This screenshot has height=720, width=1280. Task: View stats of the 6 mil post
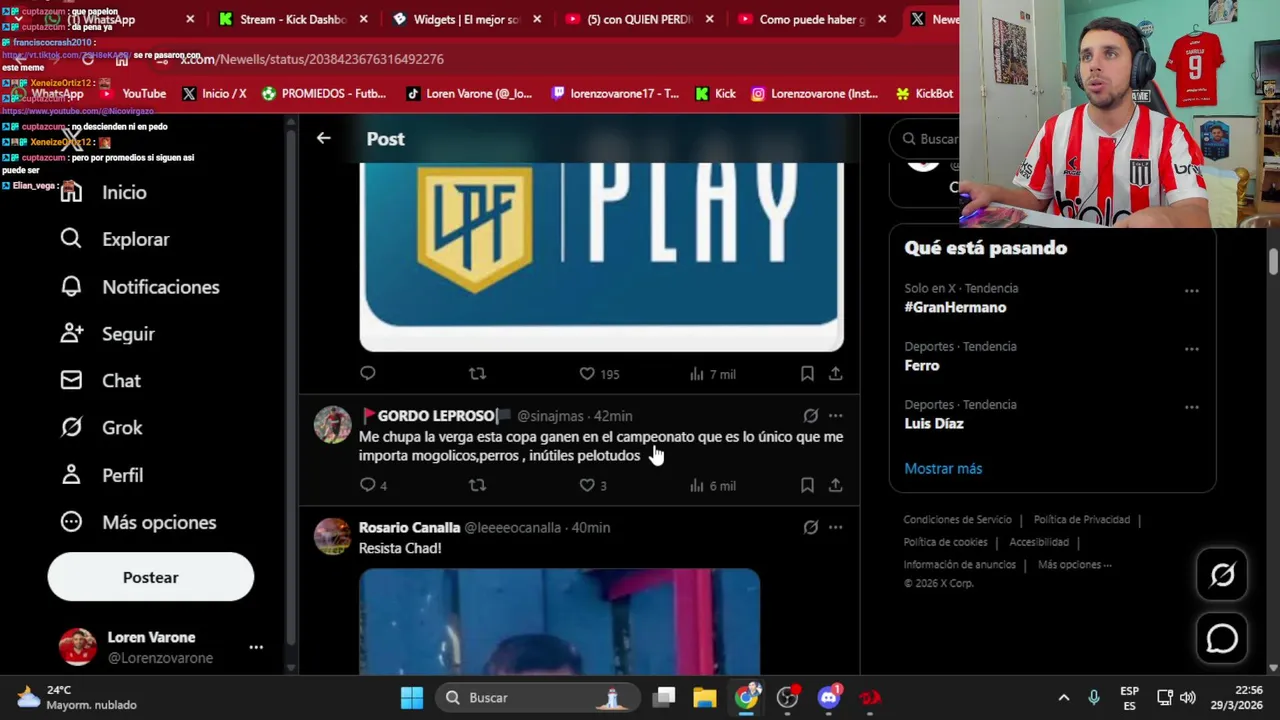pyautogui.click(x=712, y=485)
